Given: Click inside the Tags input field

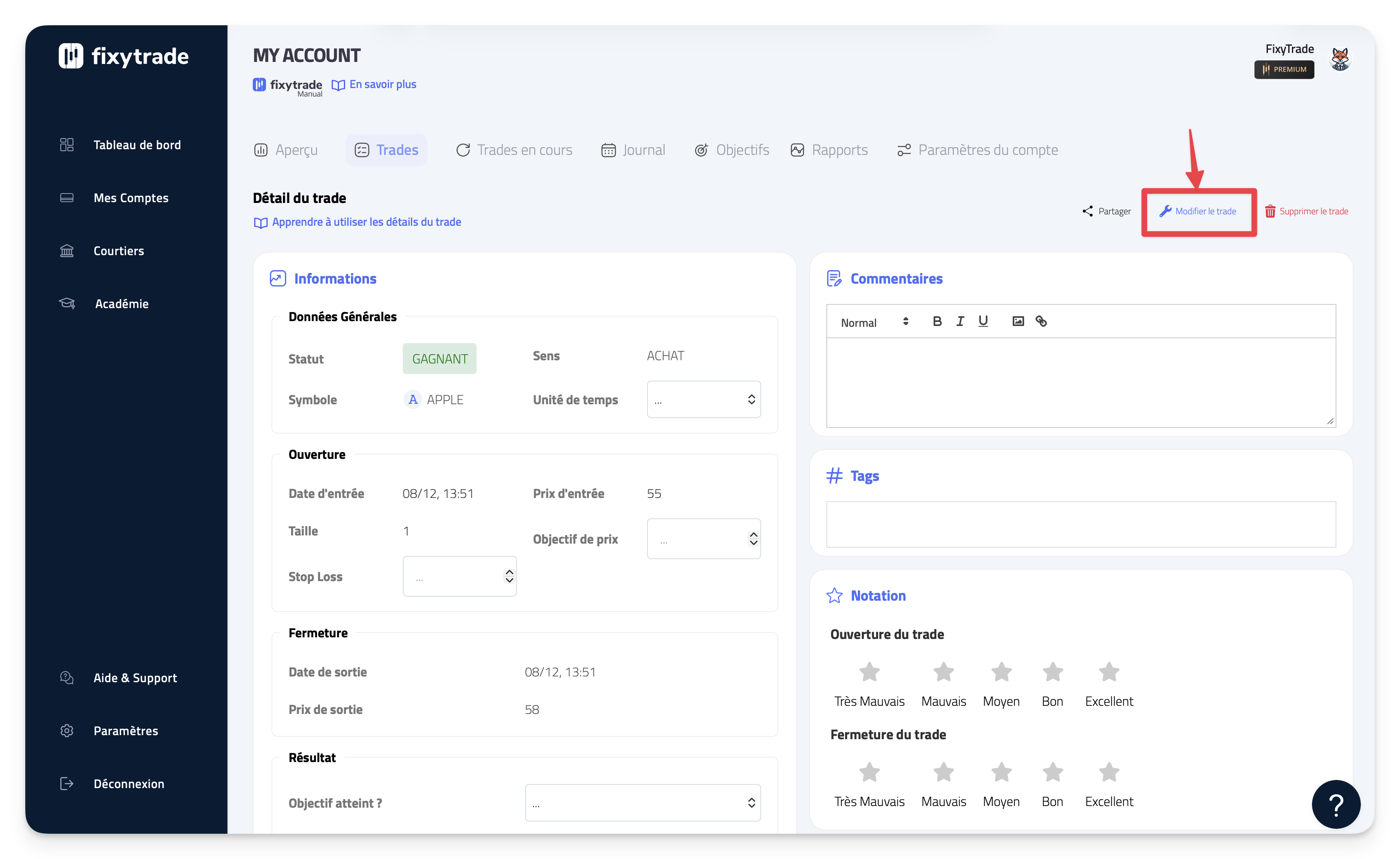Looking at the screenshot, I should (1080, 524).
